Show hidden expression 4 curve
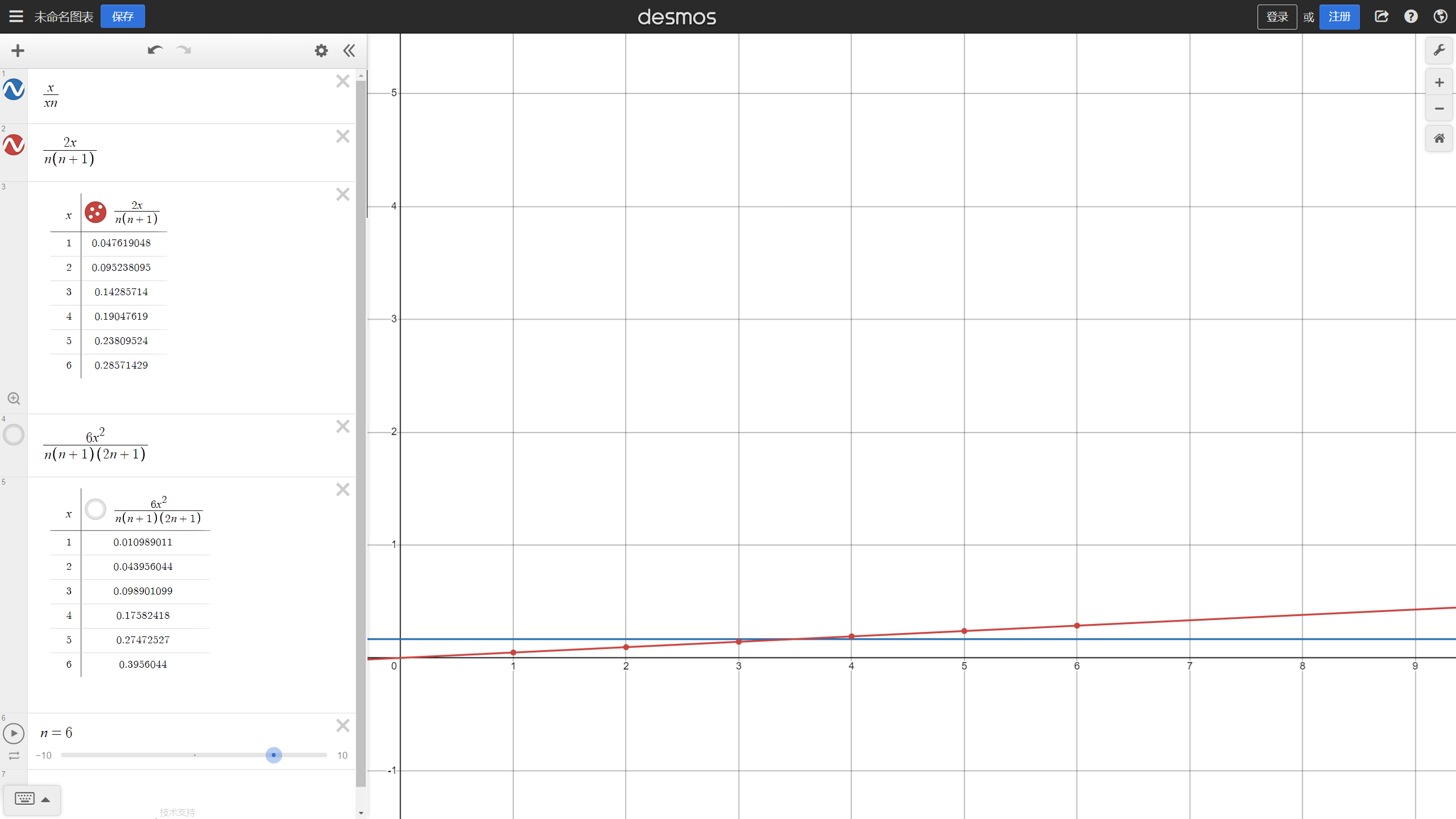This screenshot has height=819, width=1456. (14, 435)
